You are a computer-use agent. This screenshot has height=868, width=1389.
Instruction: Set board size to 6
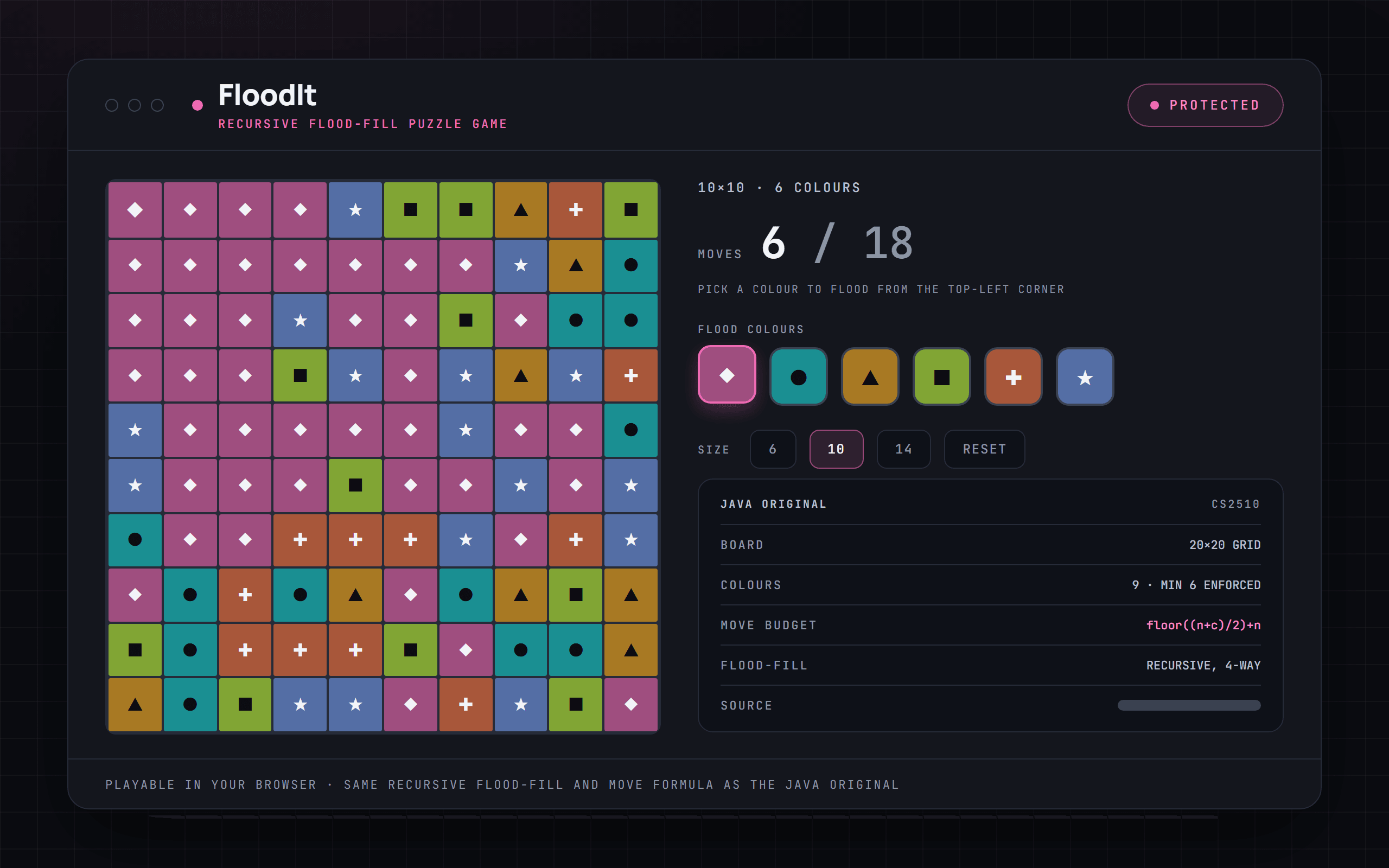coord(773,449)
